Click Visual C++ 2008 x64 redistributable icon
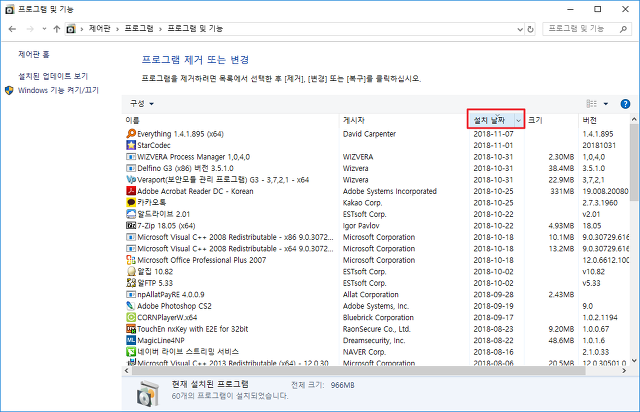Image resolution: width=640 pixels, height=412 pixels. point(131,249)
